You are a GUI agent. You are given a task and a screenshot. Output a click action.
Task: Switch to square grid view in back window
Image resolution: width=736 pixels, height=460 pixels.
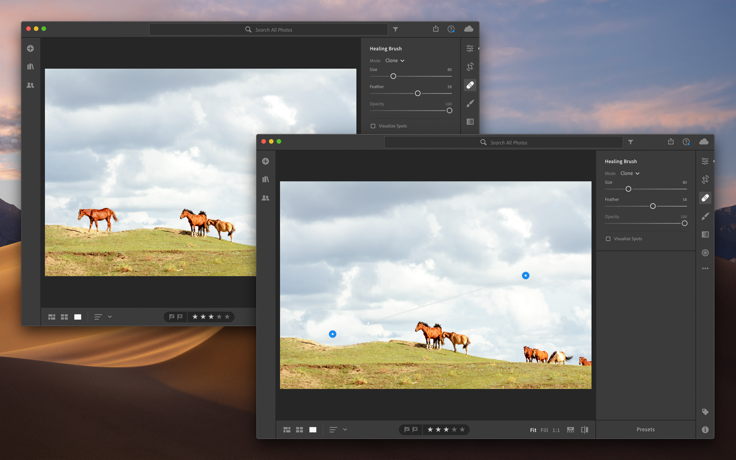pos(64,317)
